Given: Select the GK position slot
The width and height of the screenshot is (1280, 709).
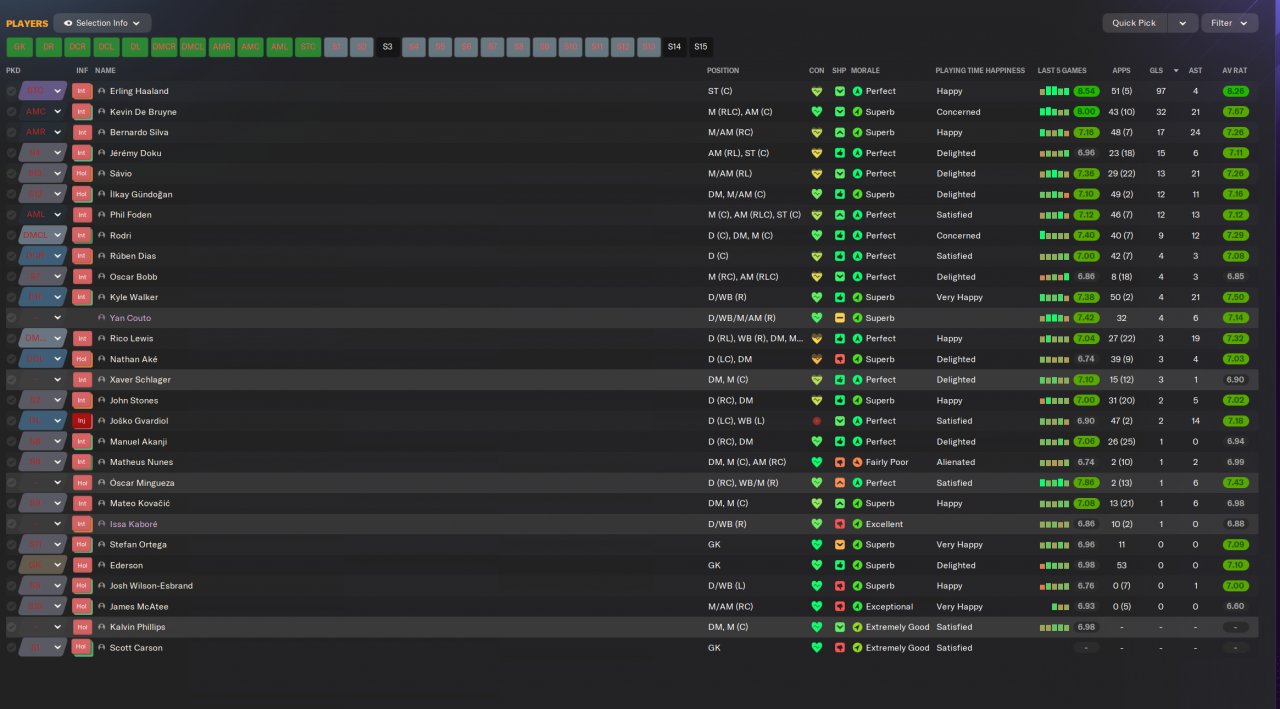Looking at the screenshot, I should 19,47.
